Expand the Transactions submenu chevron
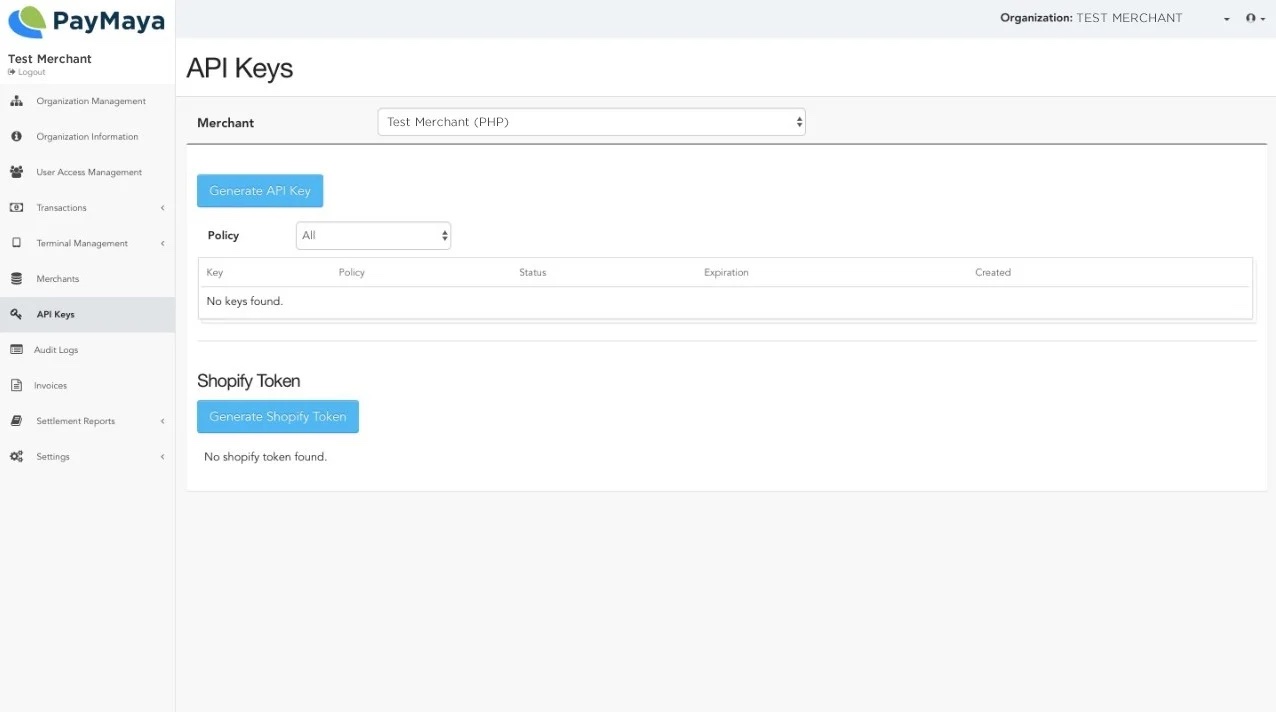This screenshot has width=1276, height=712. pyautogui.click(x=162, y=208)
